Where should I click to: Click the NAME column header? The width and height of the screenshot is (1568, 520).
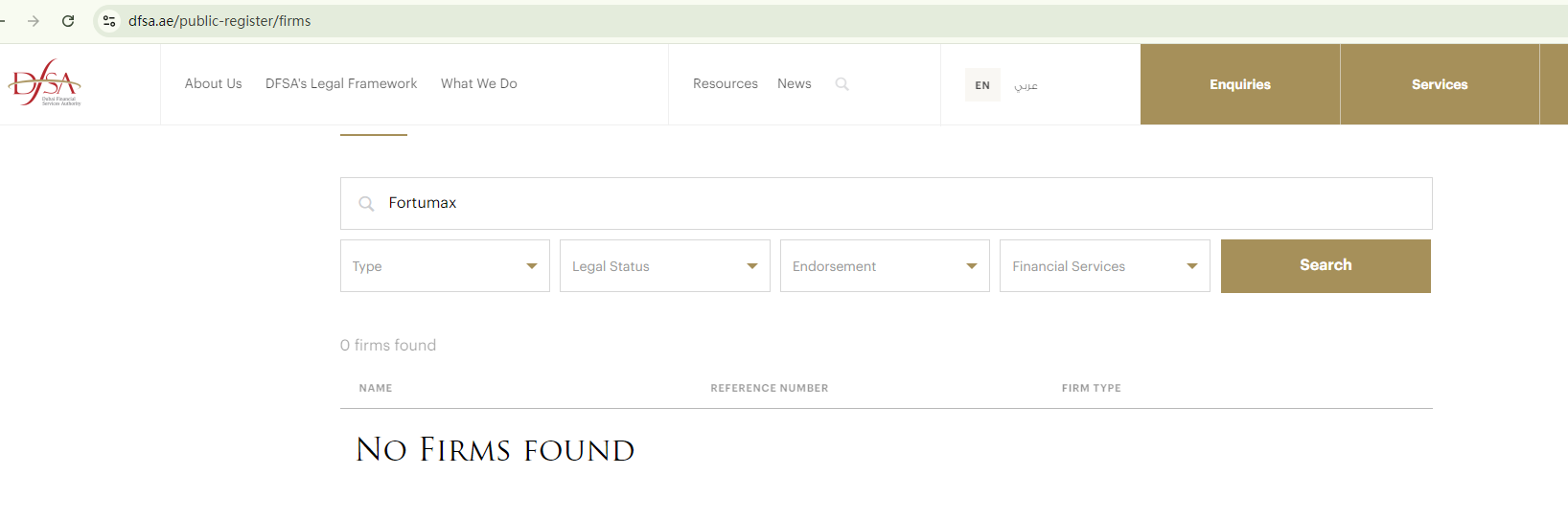(376, 388)
